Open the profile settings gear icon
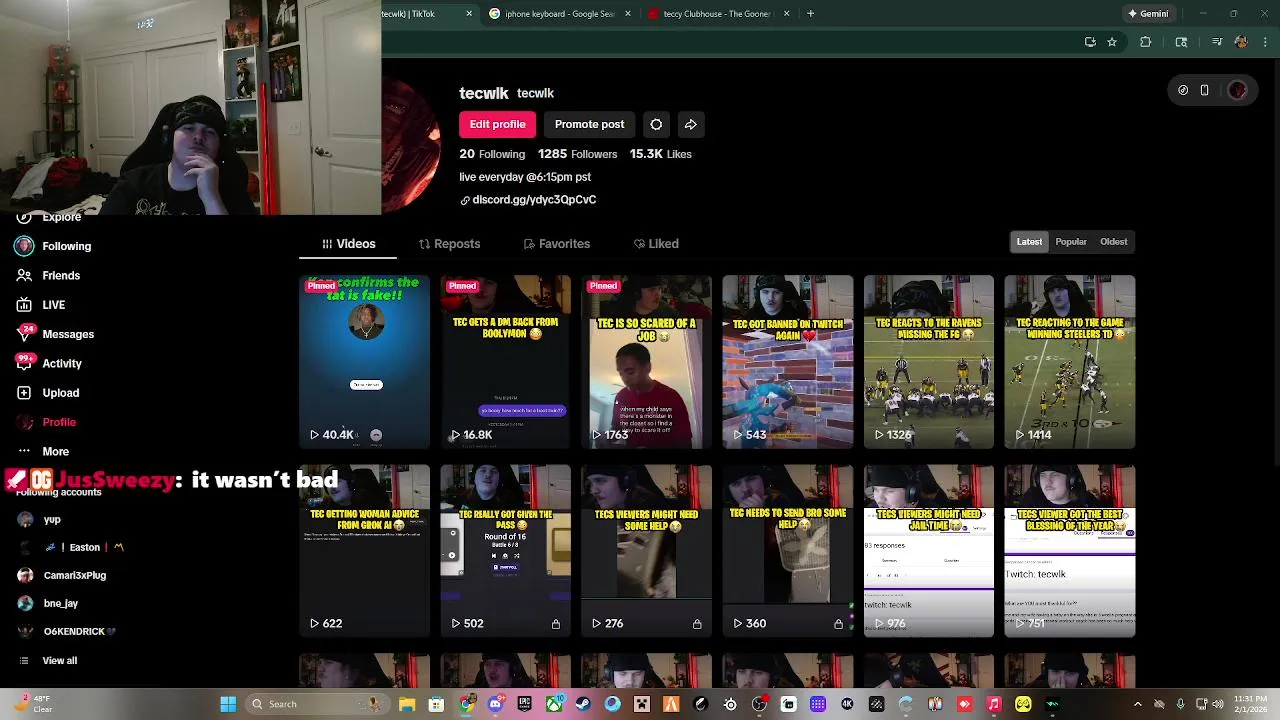The image size is (1280, 720). point(656,124)
